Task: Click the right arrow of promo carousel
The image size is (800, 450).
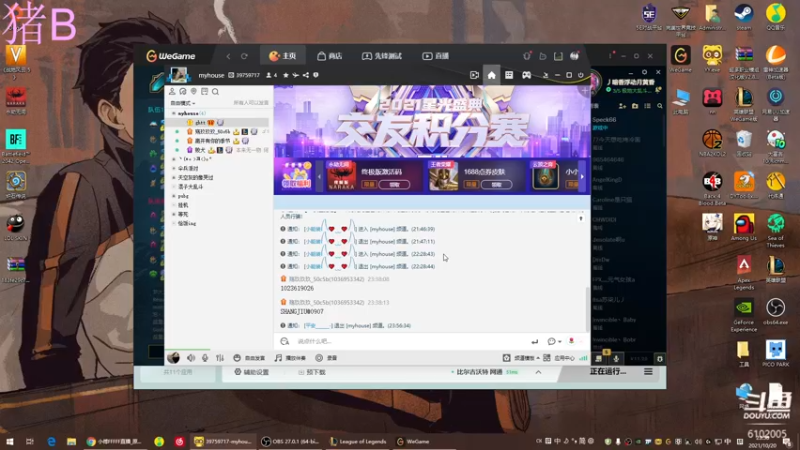Action: click(x=582, y=177)
